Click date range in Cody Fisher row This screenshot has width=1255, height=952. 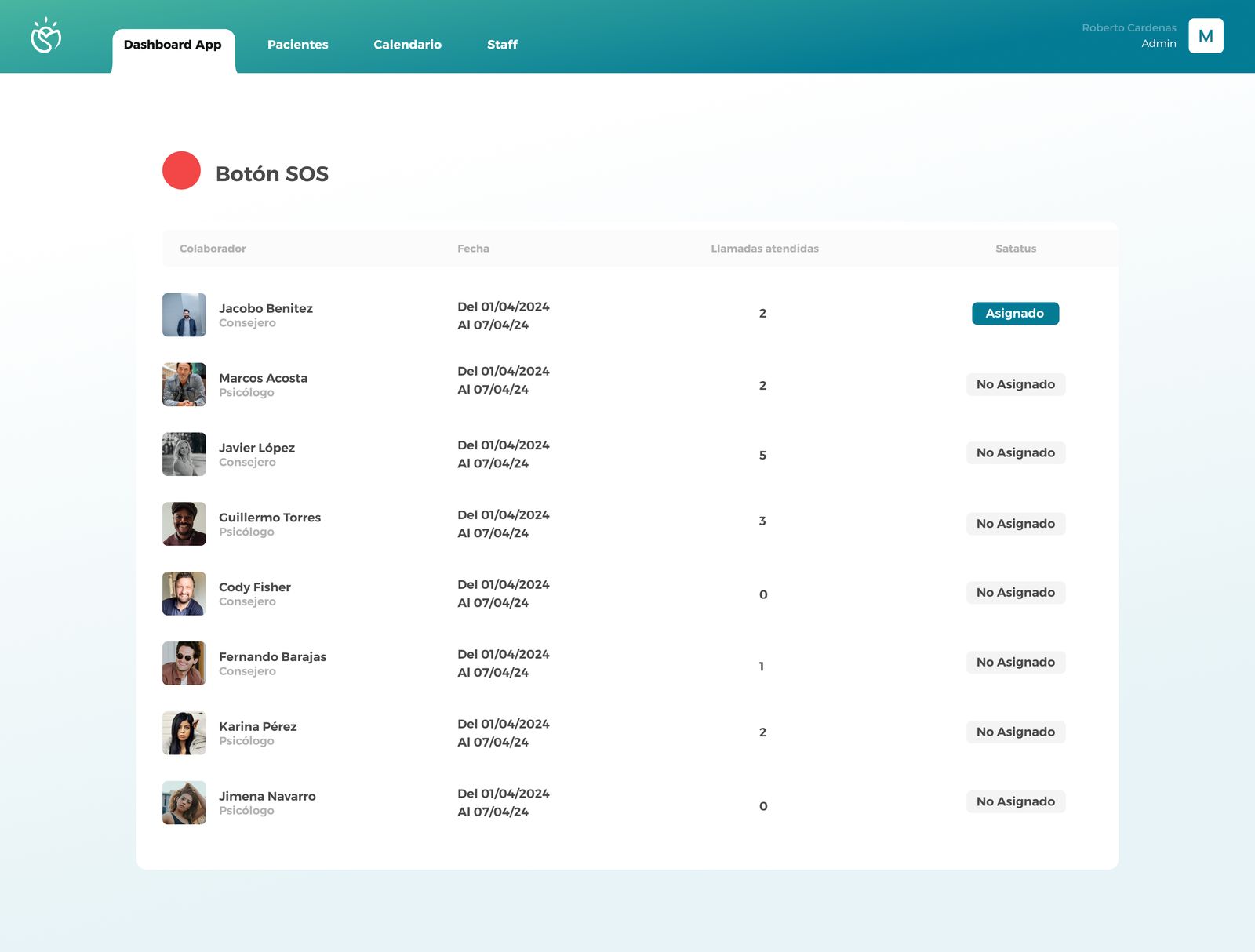tap(504, 594)
